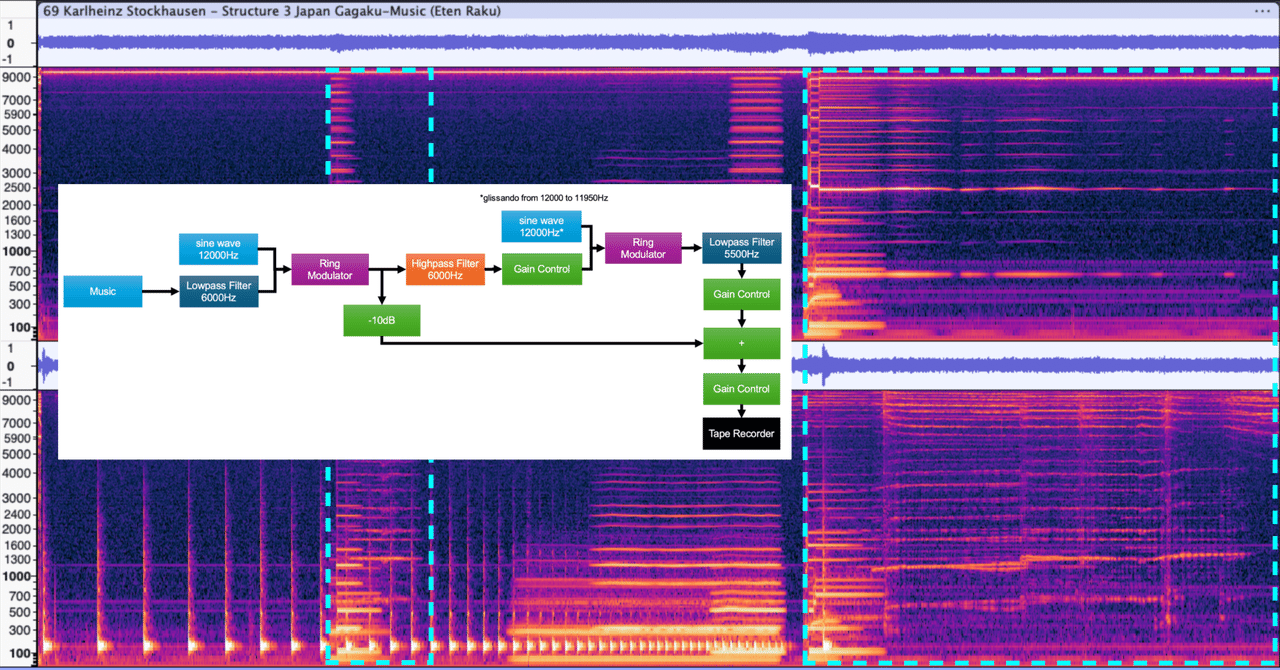This screenshot has height=670, width=1280.
Task: Click the upper channel waveform overview strip
Action: coord(658,44)
